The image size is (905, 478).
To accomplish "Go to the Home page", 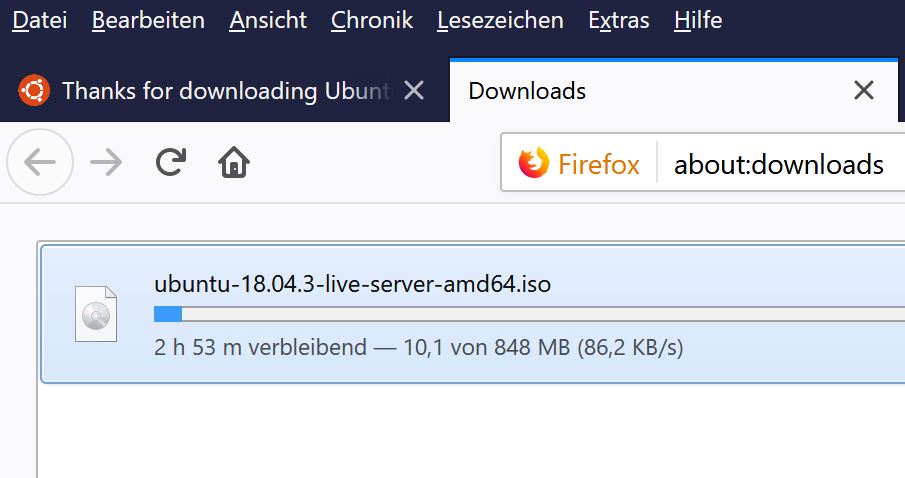I will (x=234, y=162).
